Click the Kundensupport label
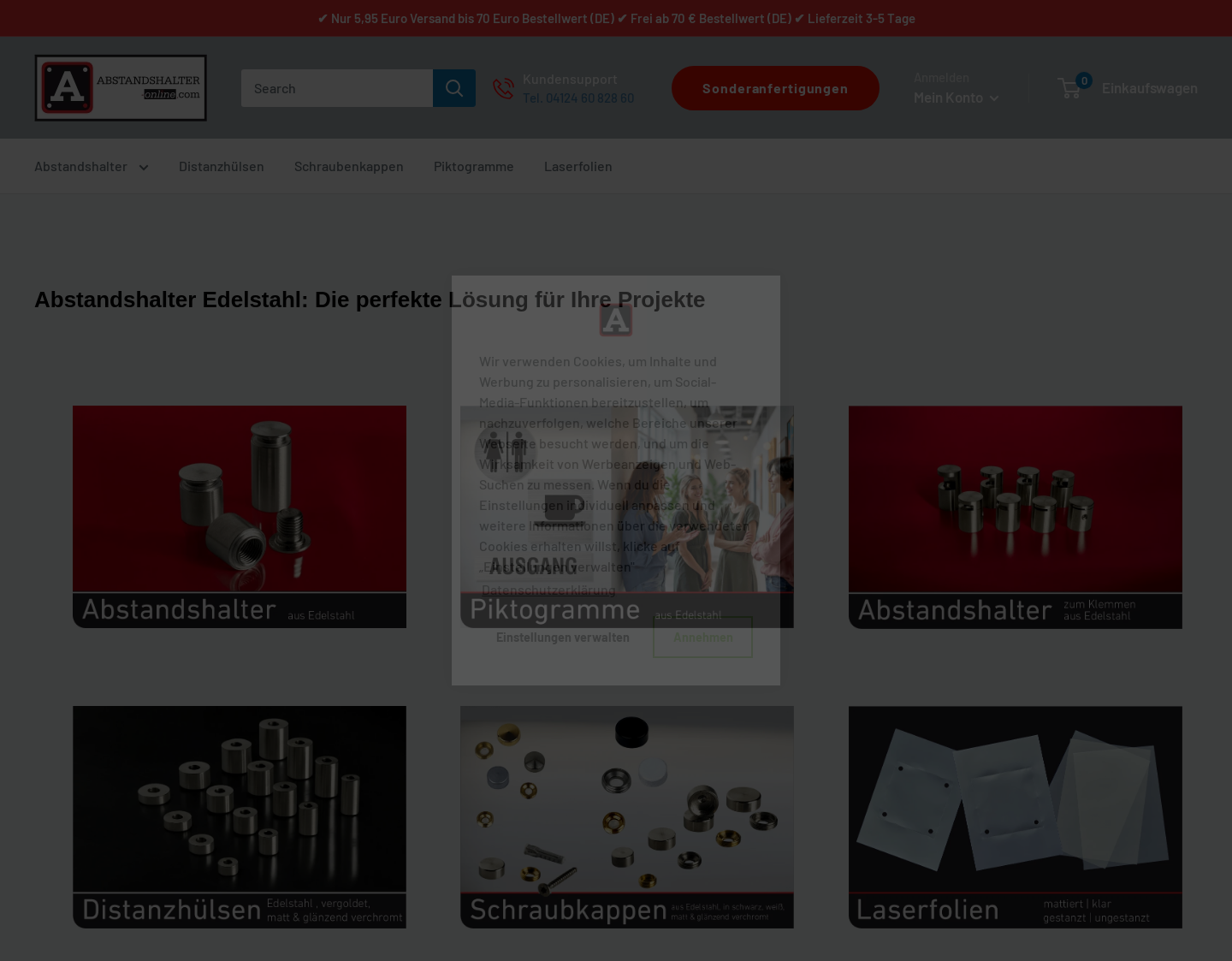Screen dimensions: 1232x961 click(570, 79)
